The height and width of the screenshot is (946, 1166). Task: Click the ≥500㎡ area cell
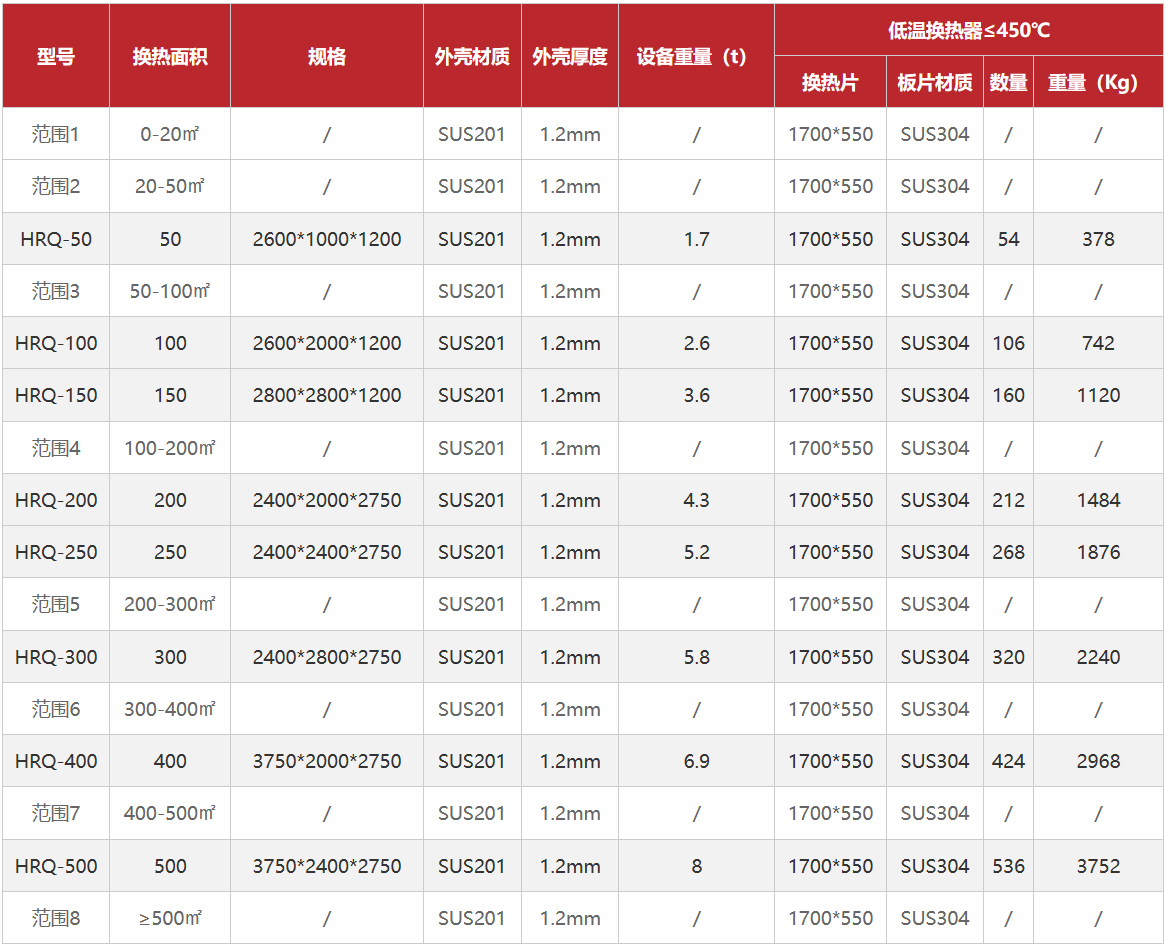click(x=170, y=918)
